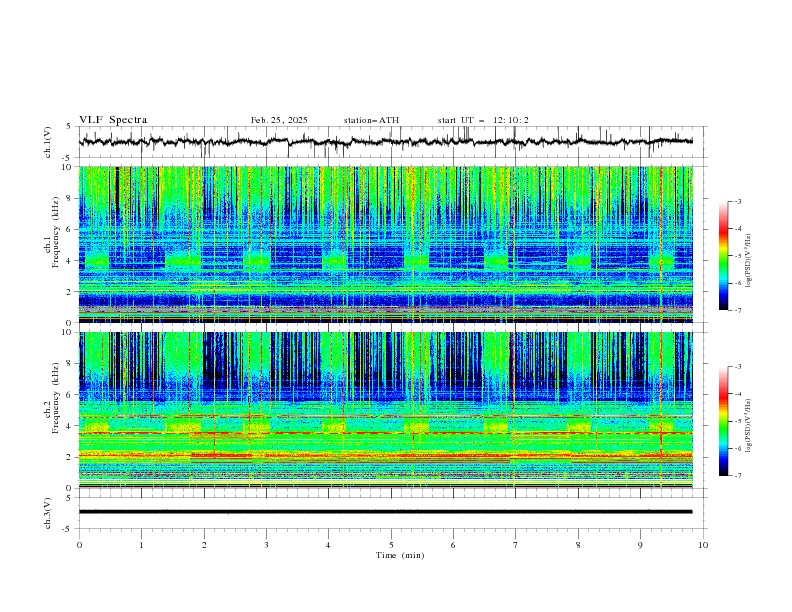Viewport: 792px width, 612px height.
Task: Click time axis tick label "8"
Action: tap(578, 545)
